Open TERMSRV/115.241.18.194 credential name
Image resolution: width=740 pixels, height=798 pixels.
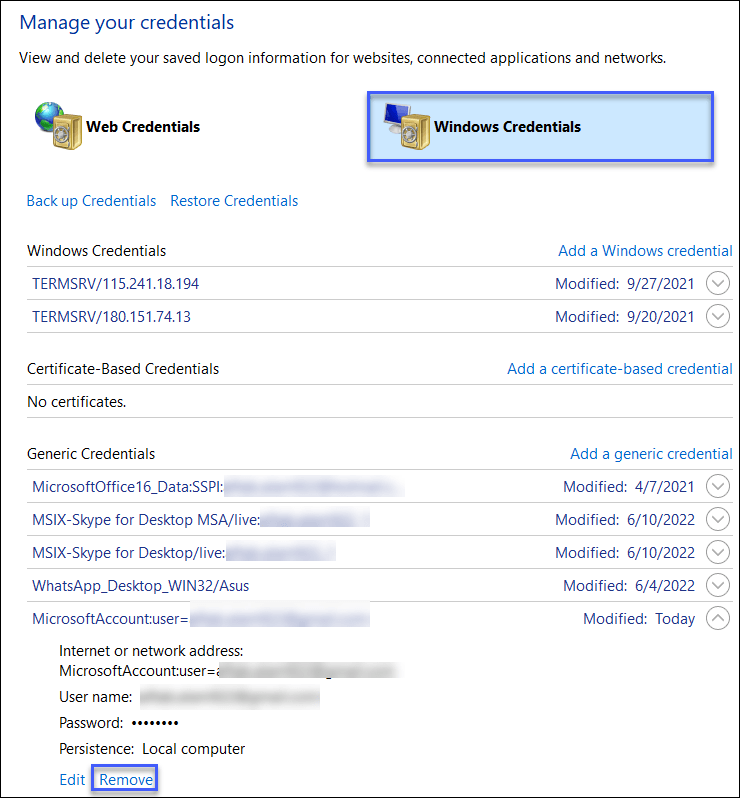coord(116,283)
